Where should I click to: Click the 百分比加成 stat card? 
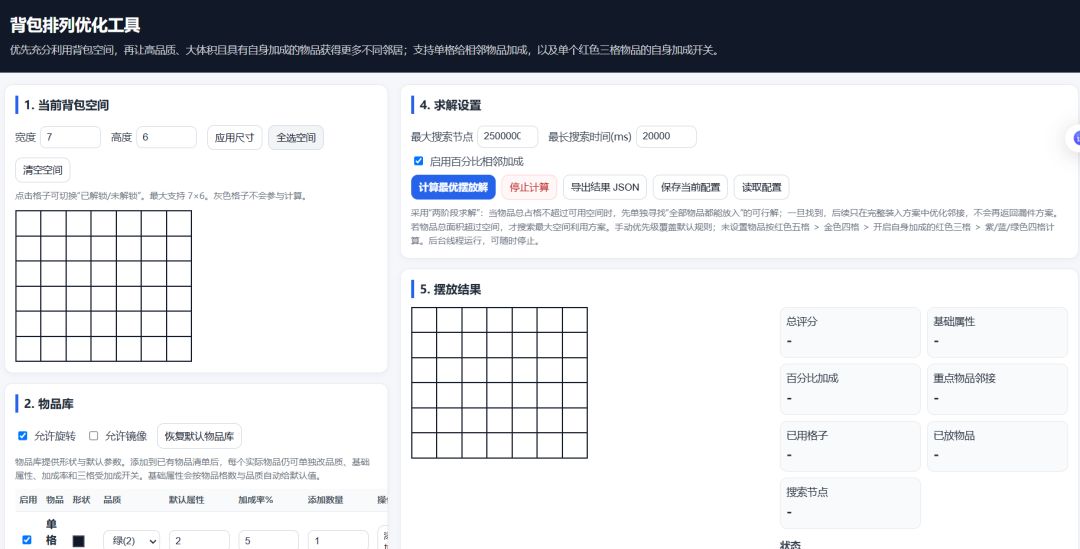850,389
